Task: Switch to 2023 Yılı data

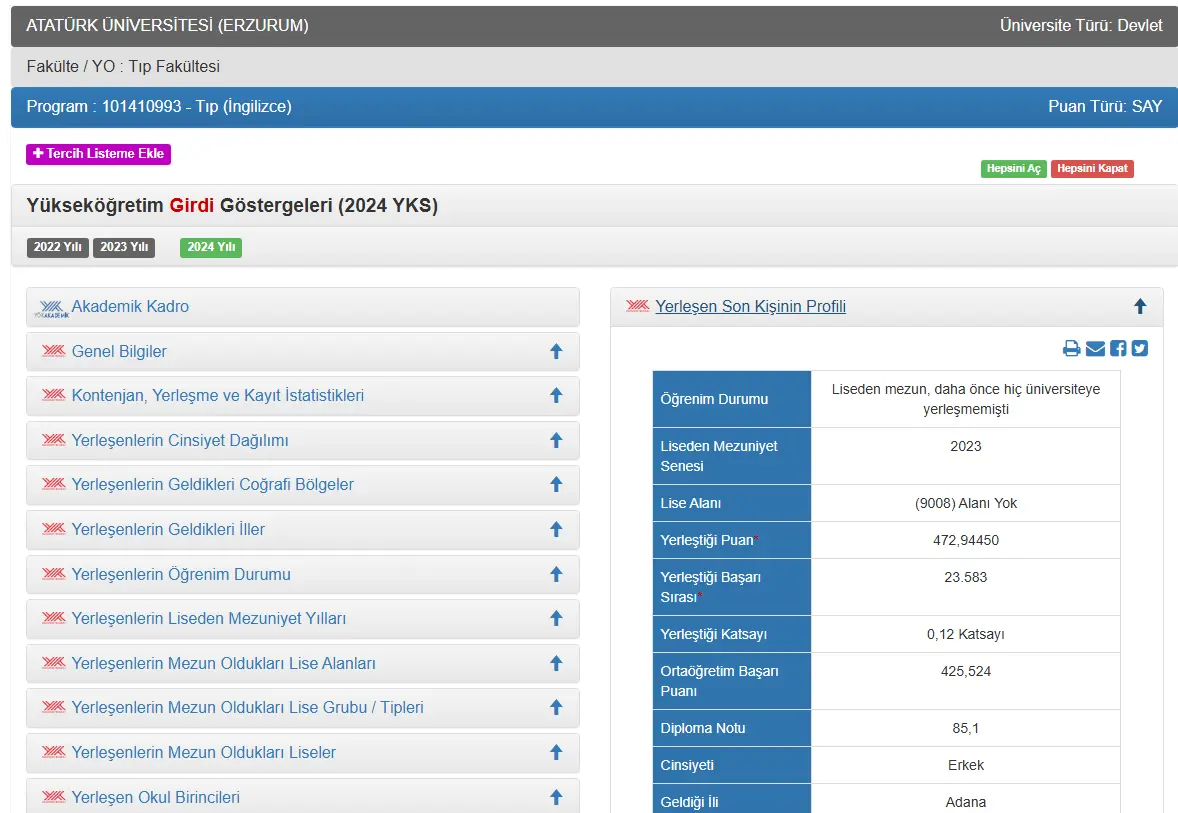Action: coord(124,247)
